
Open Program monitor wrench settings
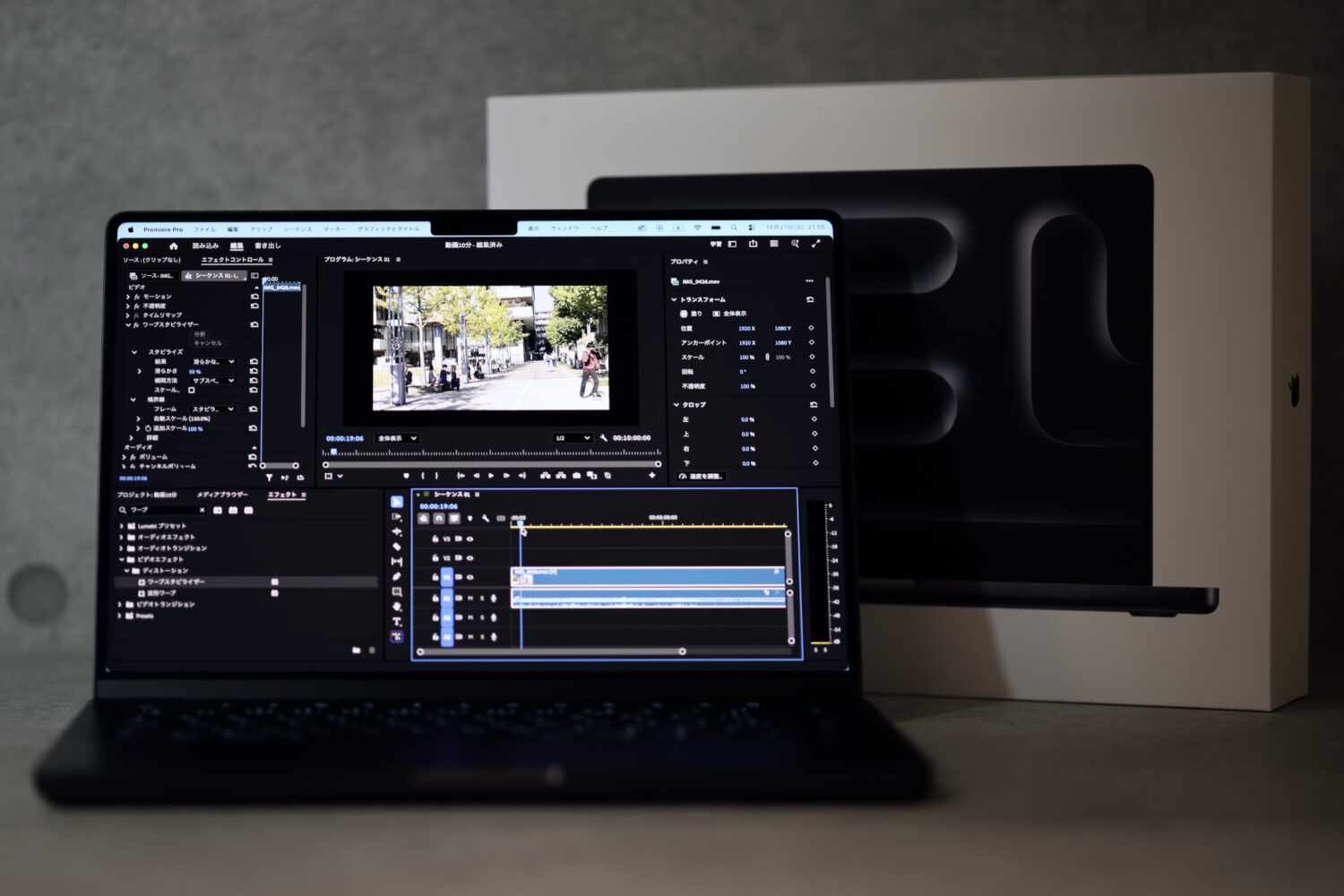tap(604, 438)
